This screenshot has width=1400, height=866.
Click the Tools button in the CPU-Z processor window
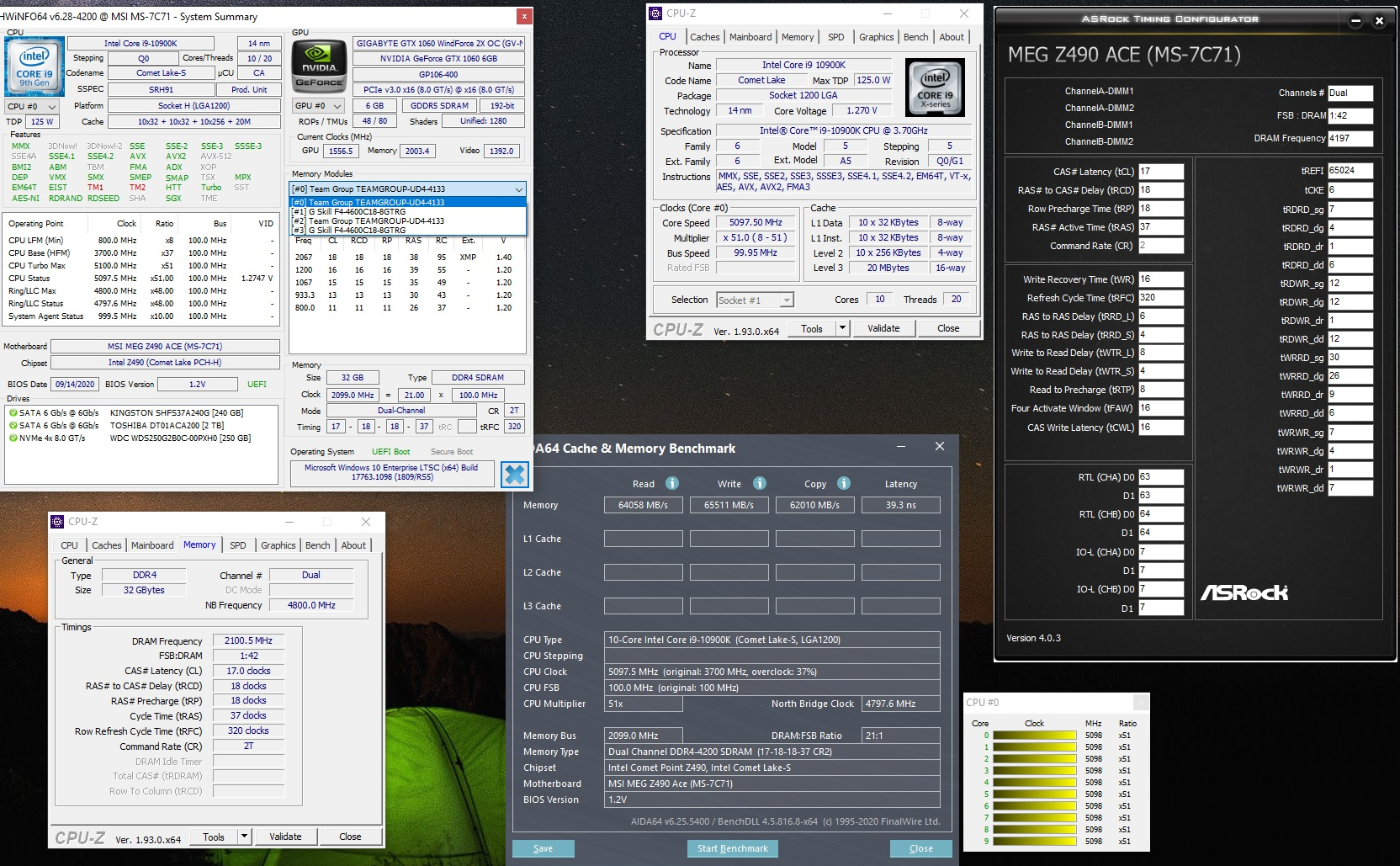pyautogui.click(x=812, y=329)
